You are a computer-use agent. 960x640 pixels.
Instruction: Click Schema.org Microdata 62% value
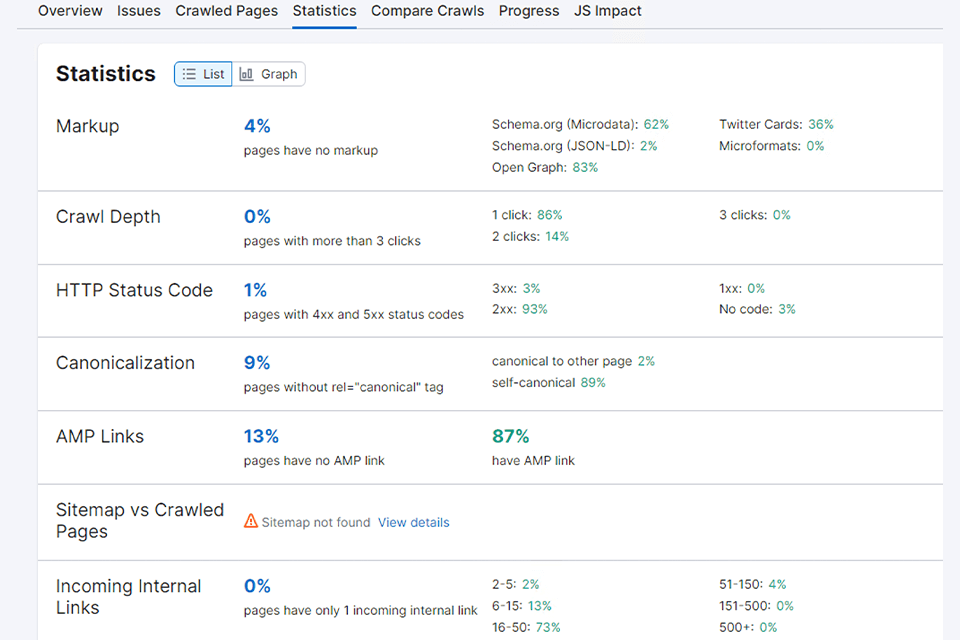pyautogui.click(x=656, y=125)
